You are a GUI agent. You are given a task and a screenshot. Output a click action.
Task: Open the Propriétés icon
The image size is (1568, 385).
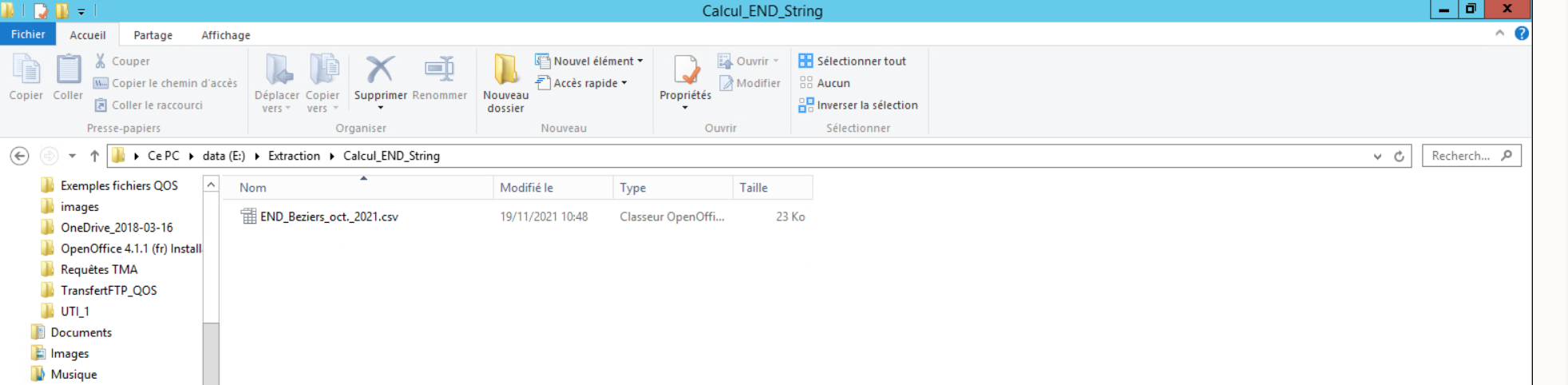click(685, 70)
